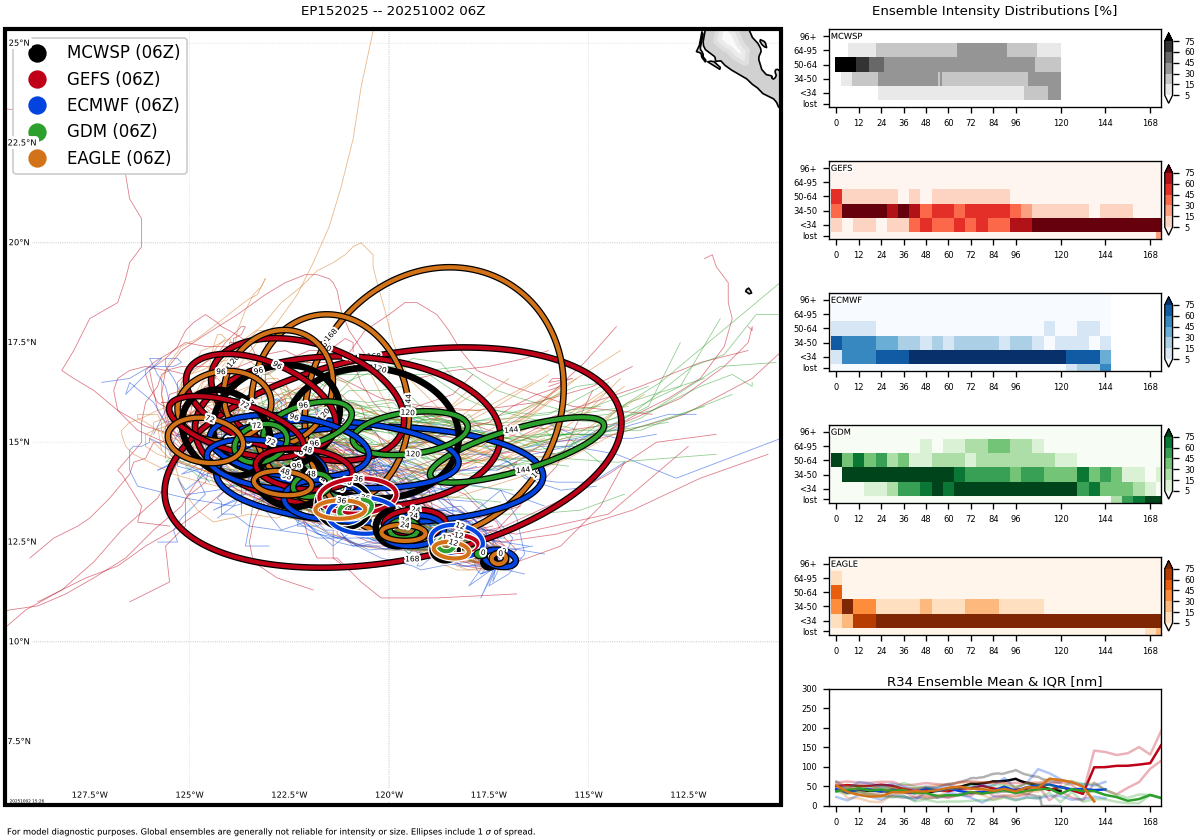Image resolution: width=1200 pixels, height=840 pixels.
Task: Click the 'R34 Ensemble Mean & IQR [nm]' title
Action: 994,682
